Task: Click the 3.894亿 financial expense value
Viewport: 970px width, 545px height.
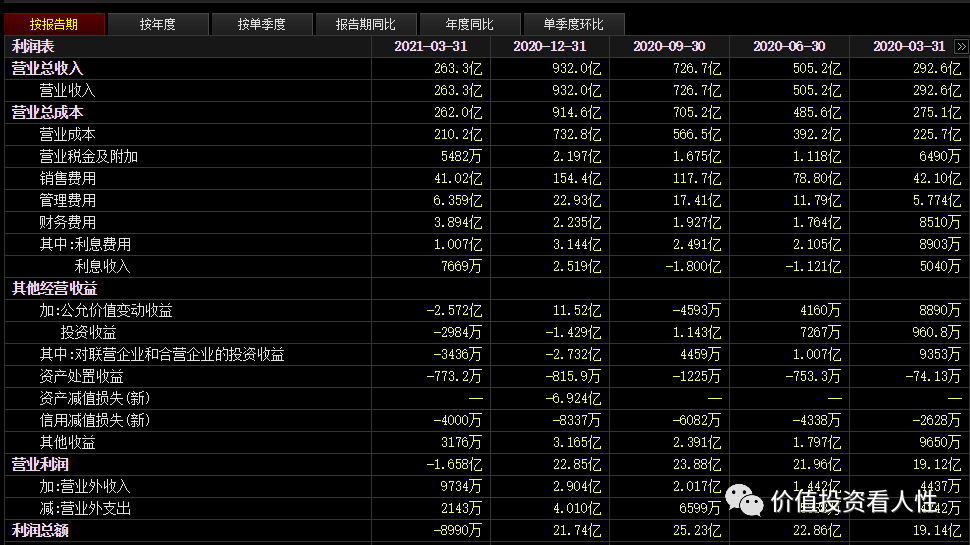Action: click(458, 223)
